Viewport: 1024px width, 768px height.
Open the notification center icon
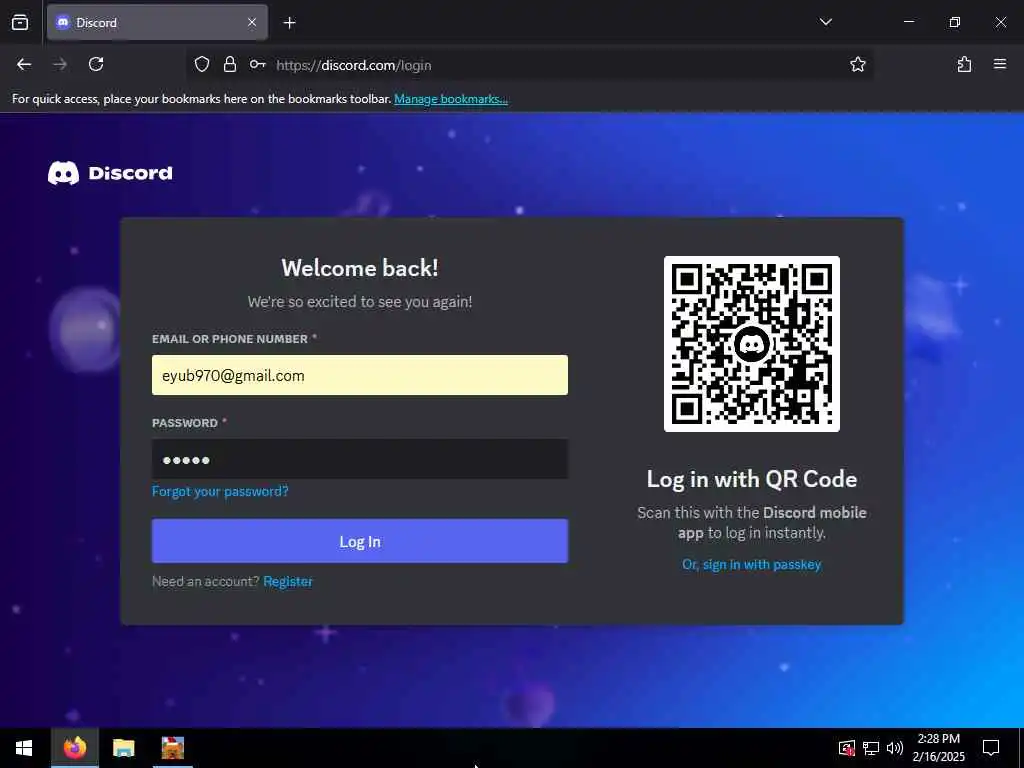(991, 748)
